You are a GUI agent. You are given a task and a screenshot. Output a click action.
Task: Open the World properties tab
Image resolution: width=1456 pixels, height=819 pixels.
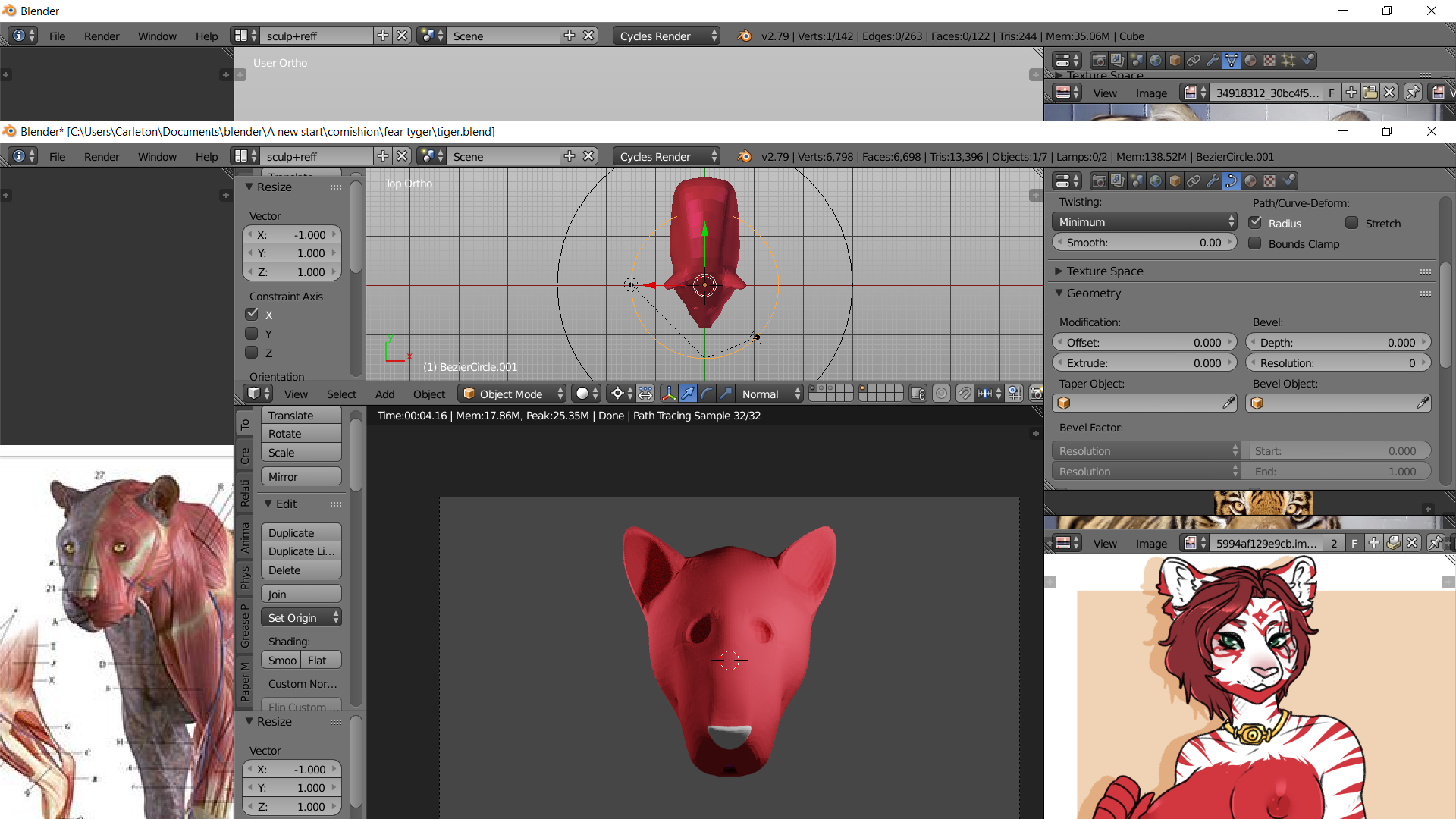(1156, 180)
